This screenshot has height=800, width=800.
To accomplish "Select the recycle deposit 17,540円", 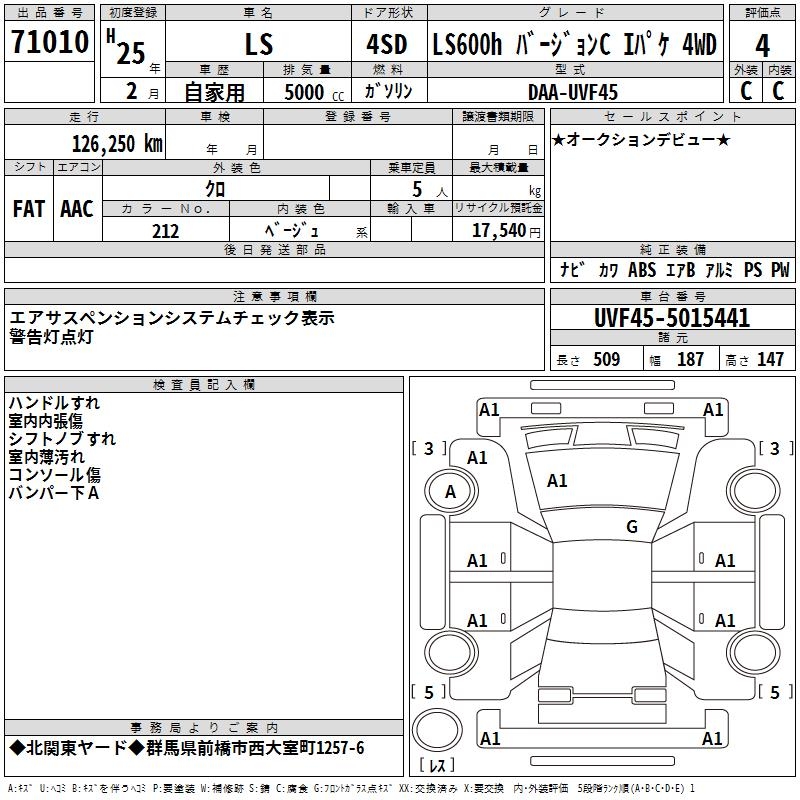I will click(x=506, y=231).
